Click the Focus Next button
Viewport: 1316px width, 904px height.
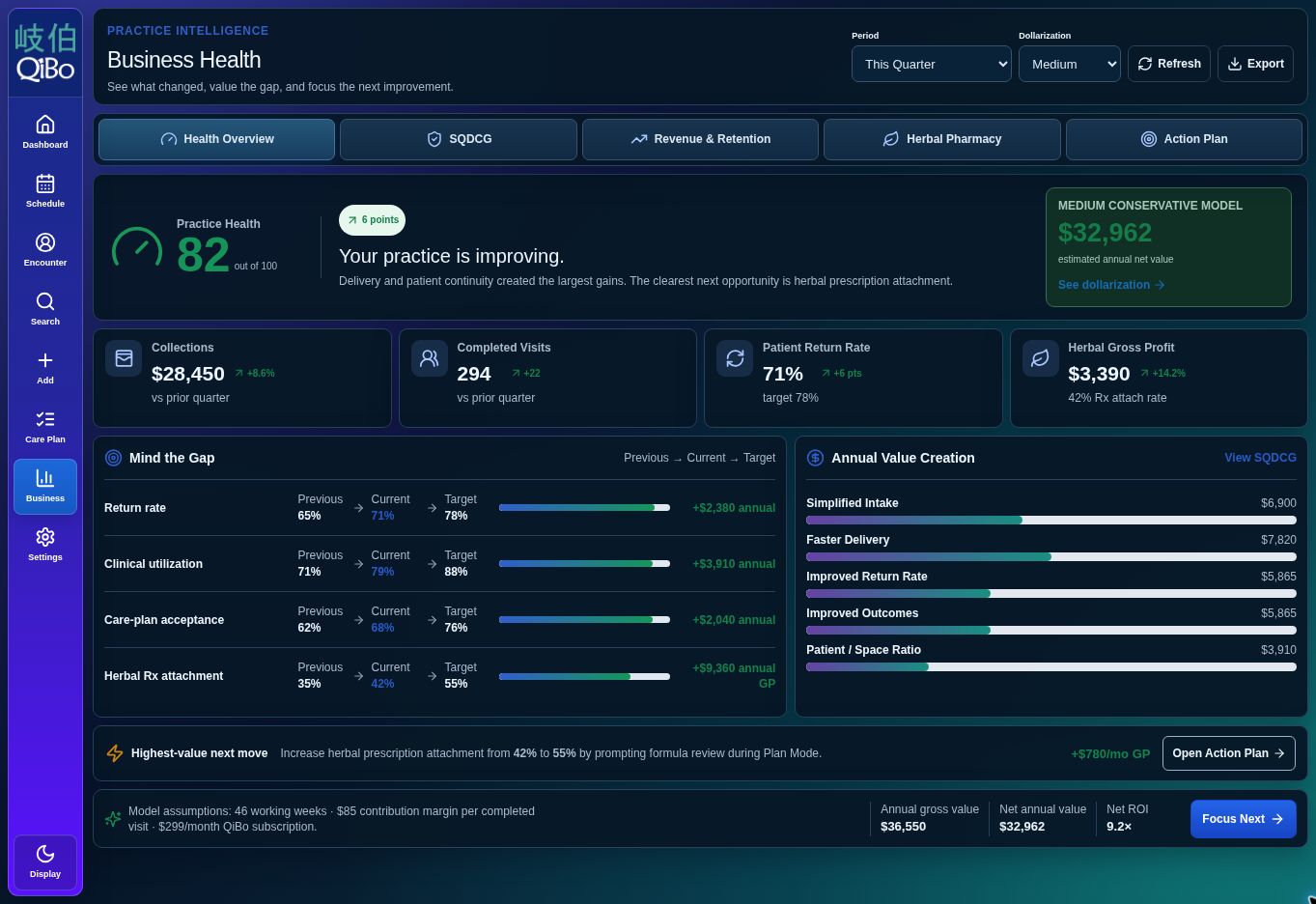coord(1244,819)
